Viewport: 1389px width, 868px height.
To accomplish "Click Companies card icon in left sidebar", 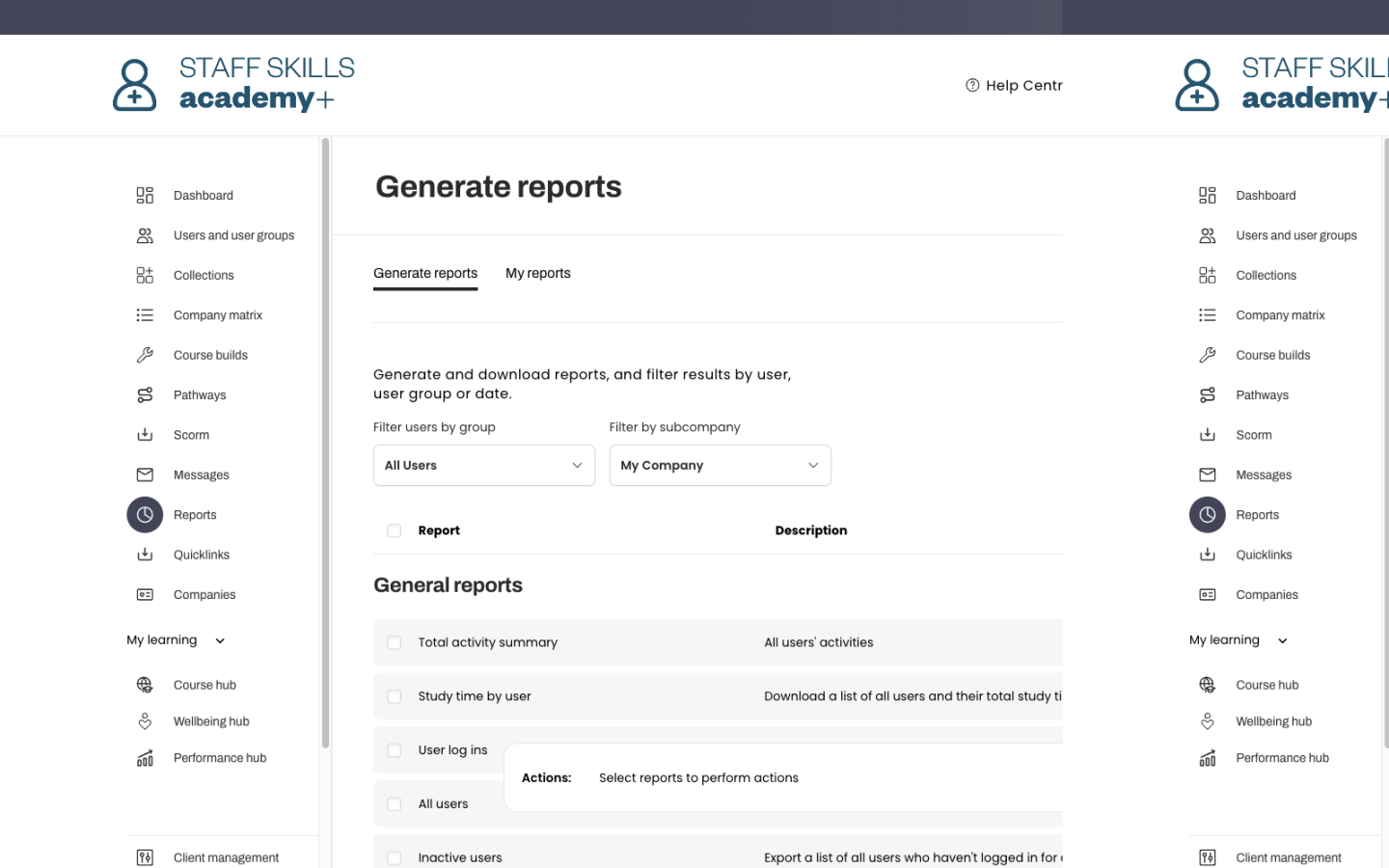I will (x=145, y=595).
